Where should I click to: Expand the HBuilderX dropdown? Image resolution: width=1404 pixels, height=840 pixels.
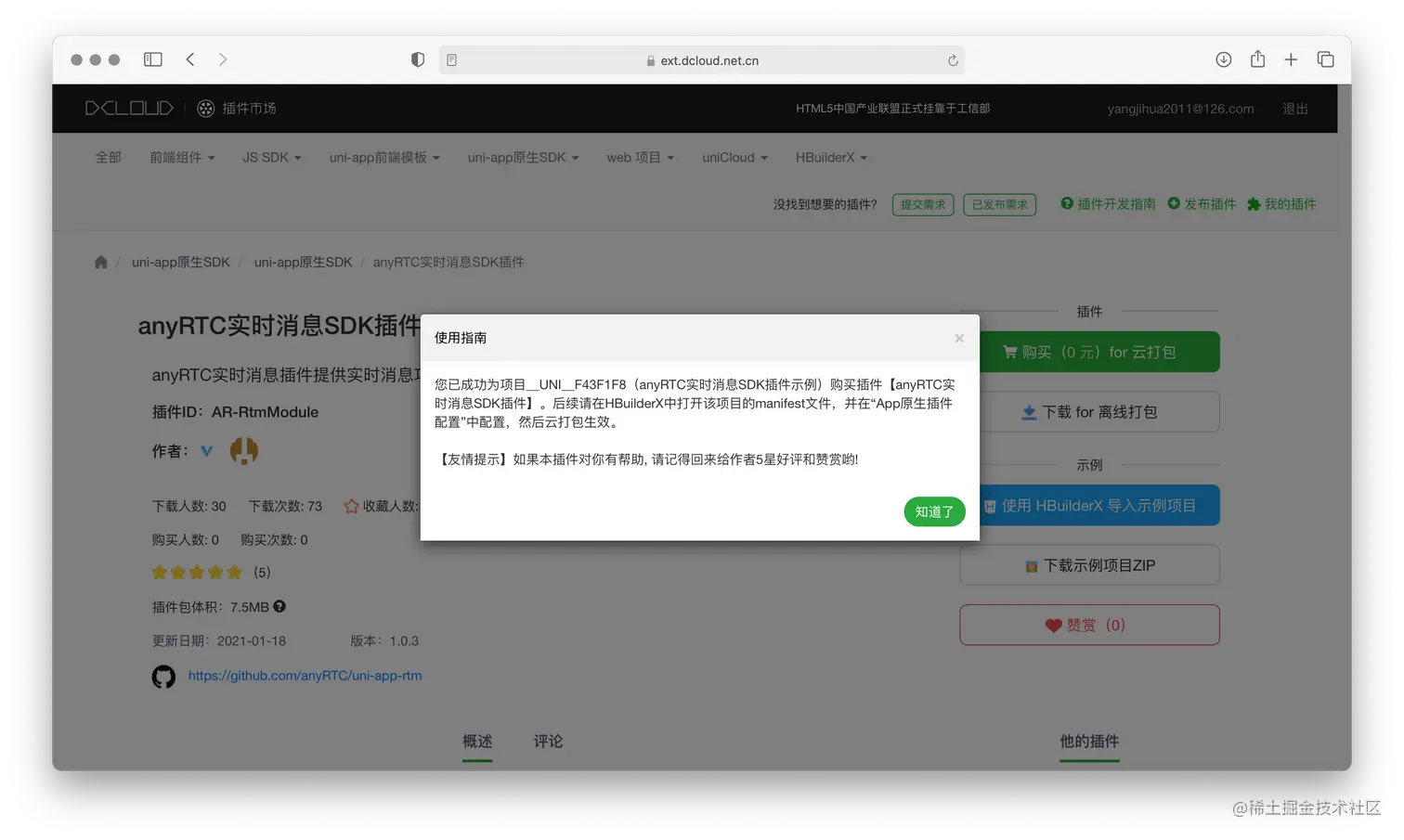point(831,158)
